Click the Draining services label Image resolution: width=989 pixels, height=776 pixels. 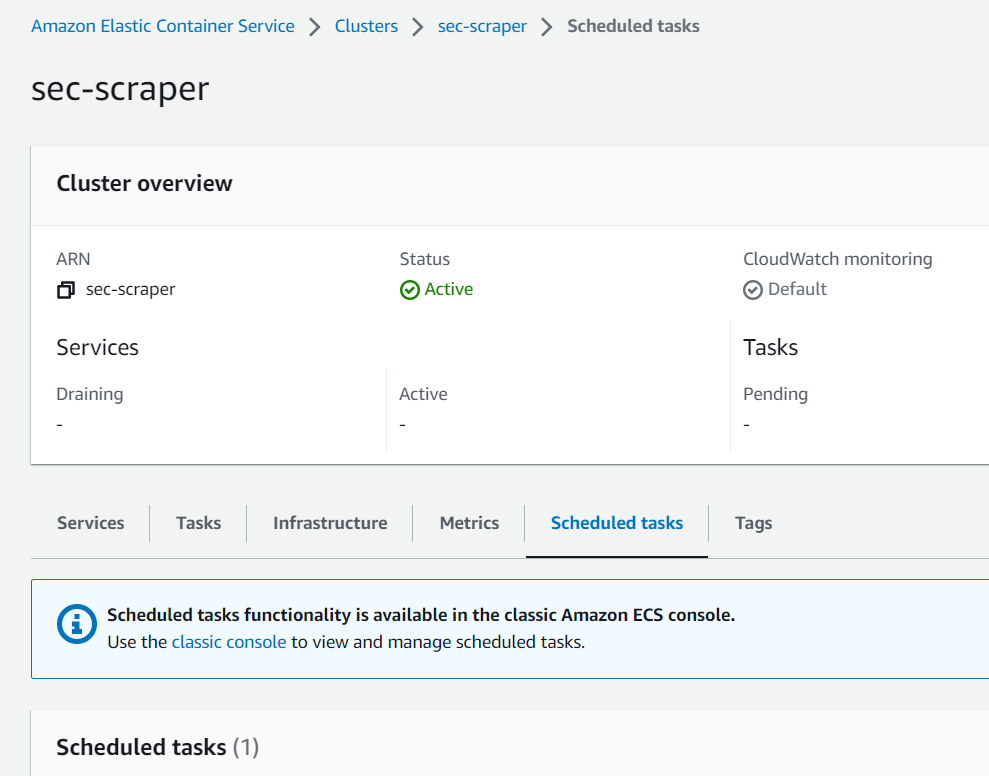click(90, 394)
